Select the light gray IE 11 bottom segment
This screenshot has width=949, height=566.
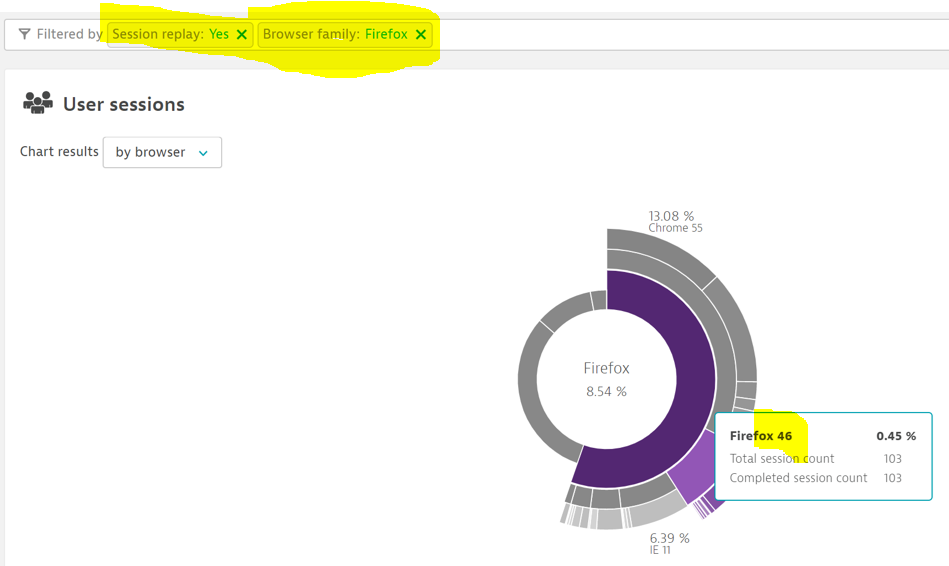click(x=655, y=509)
